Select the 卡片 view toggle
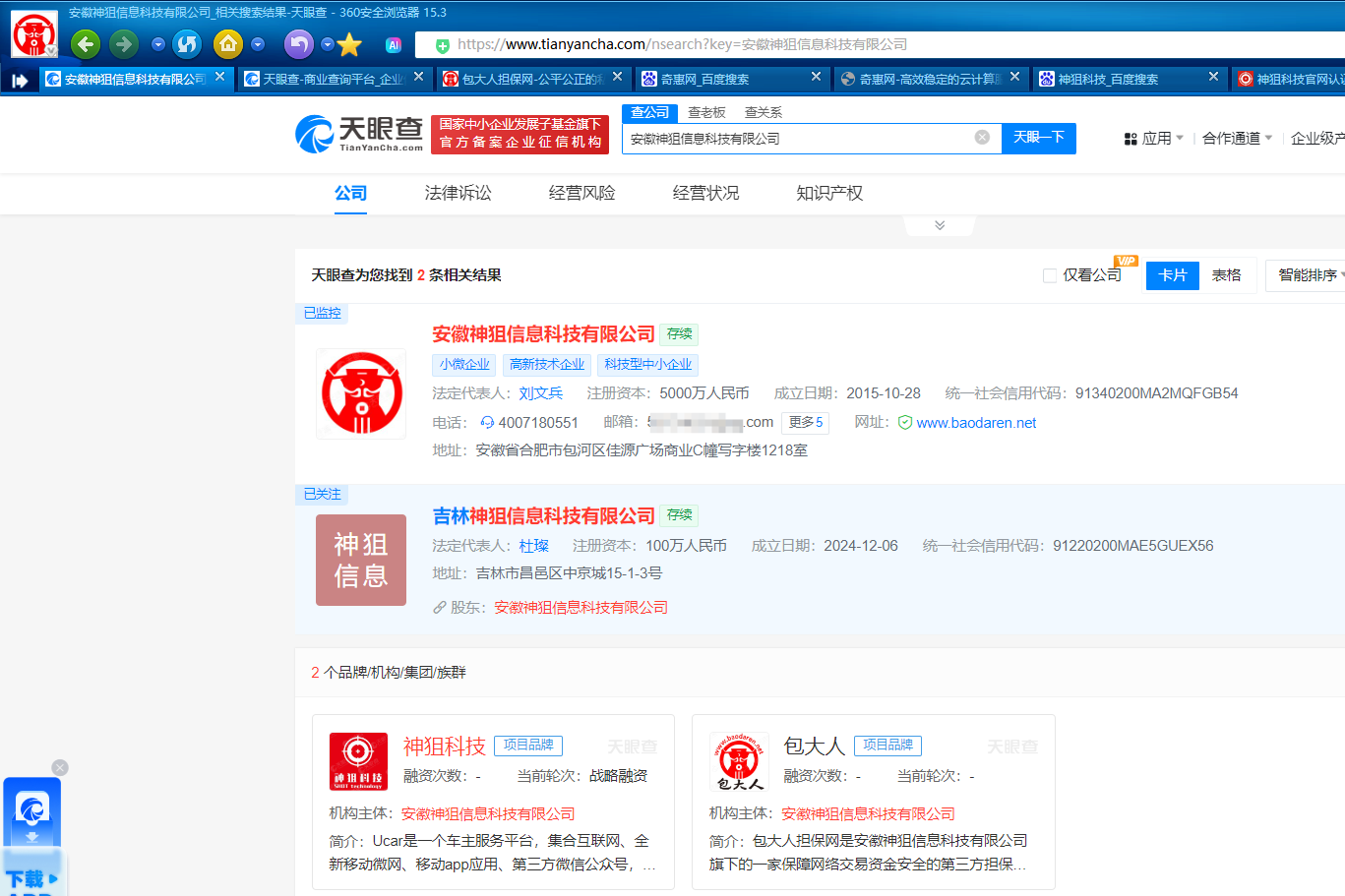 pos(1172,275)
